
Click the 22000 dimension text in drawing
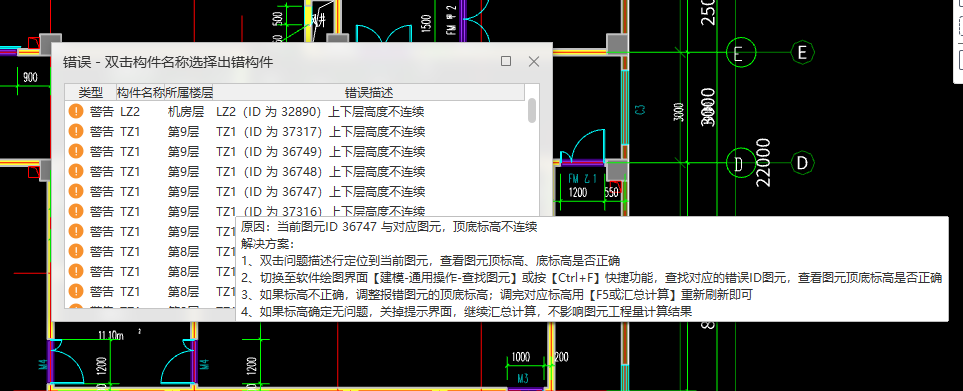[763, 163]
